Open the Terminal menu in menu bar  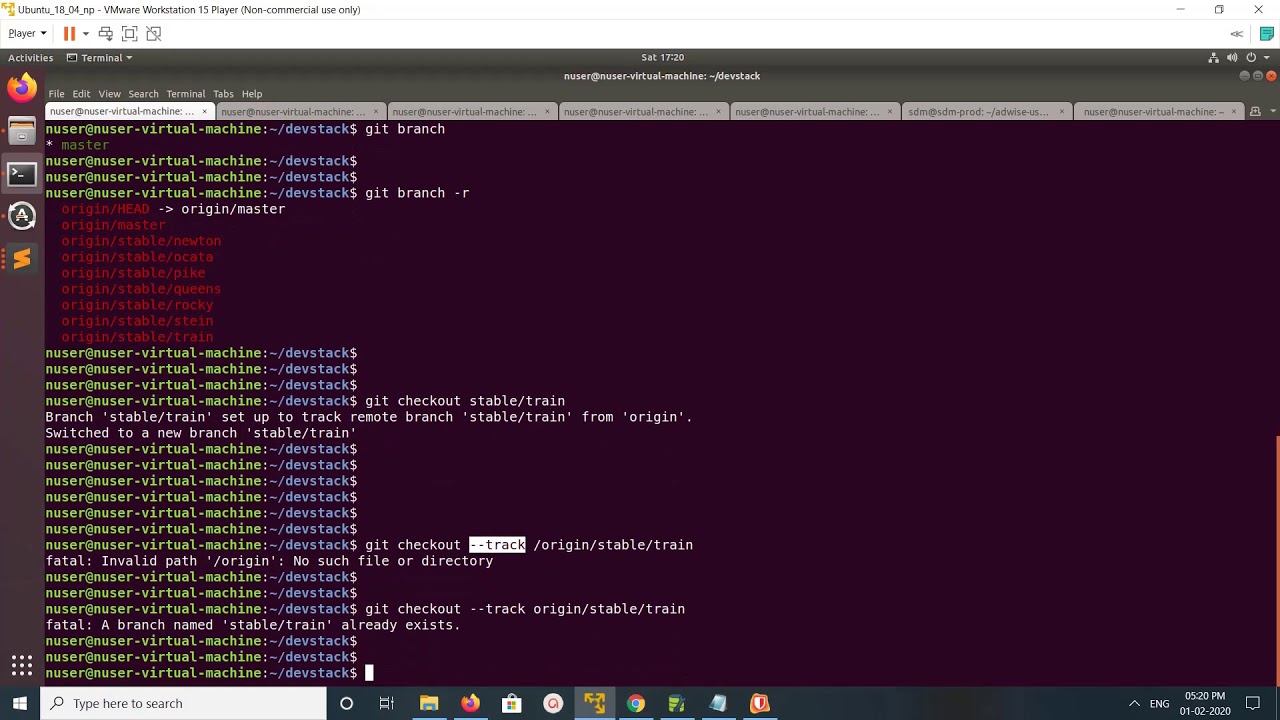coord(185,94)
